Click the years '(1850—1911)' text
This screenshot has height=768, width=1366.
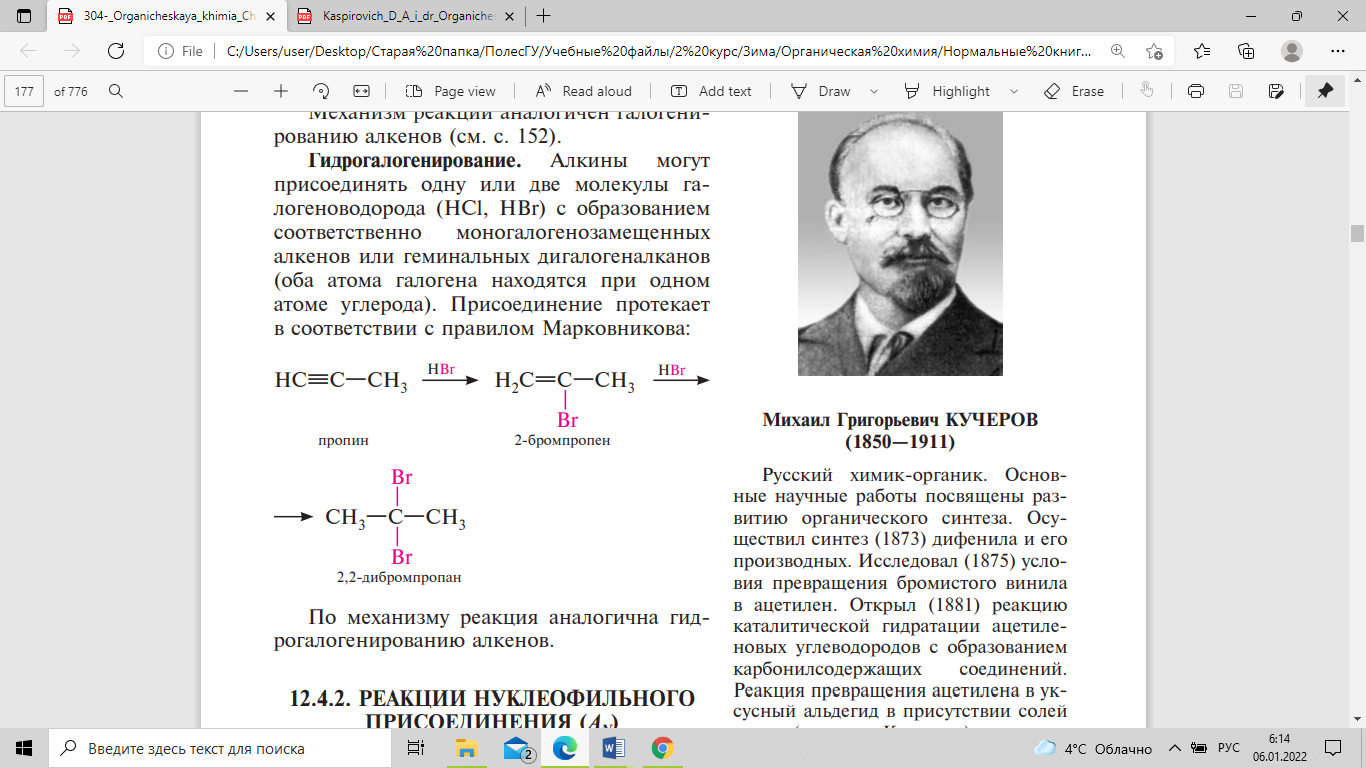[x=900, y=441]
